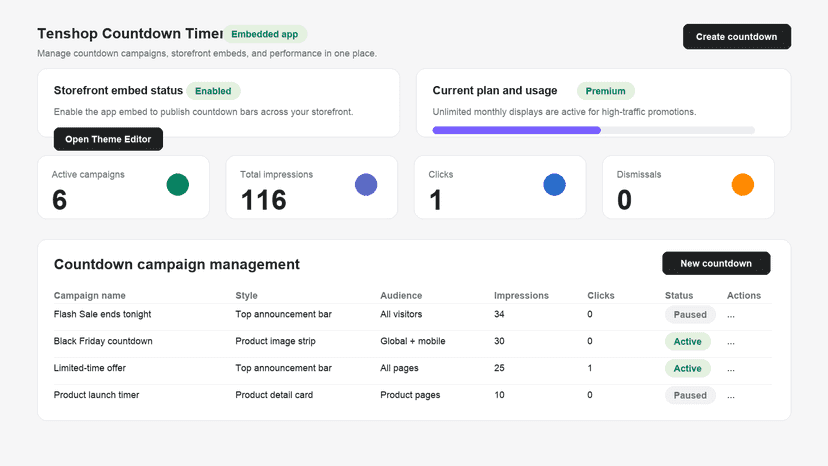Click the Current plan and usage heading
The width and height of the screenshot is (828, 466).
(495, 90)
